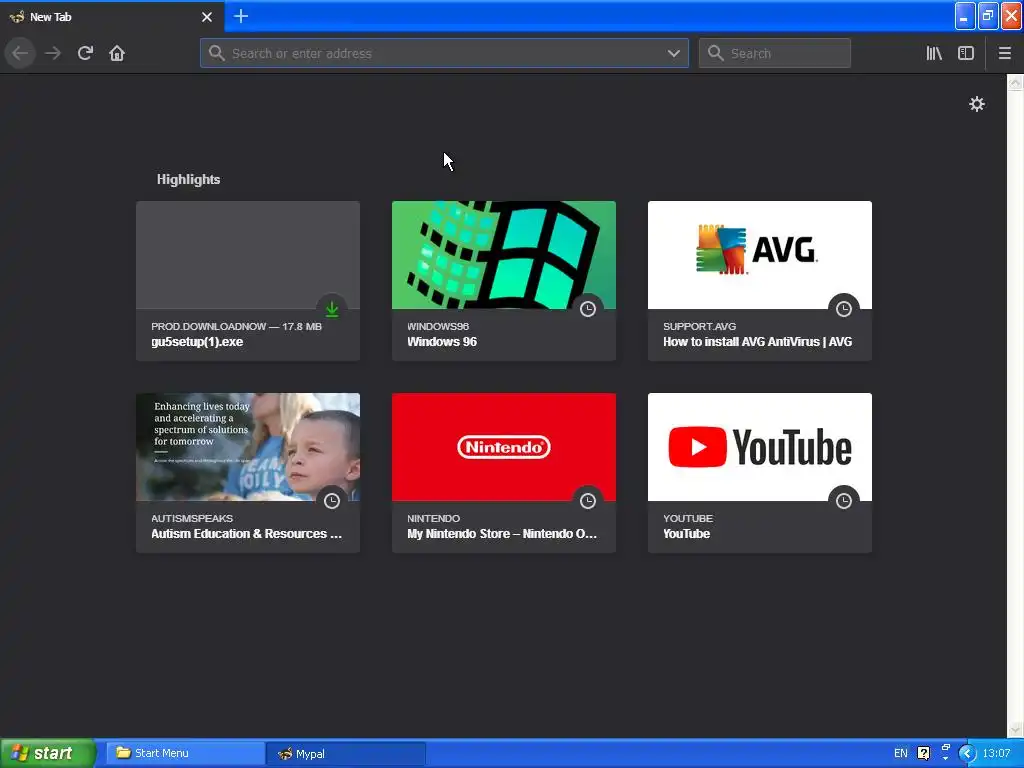Click the 'WINDOWS96' source label
The height and width of the screenshot is (768, 1024).
pyautogui.click(x=438, y=327)
